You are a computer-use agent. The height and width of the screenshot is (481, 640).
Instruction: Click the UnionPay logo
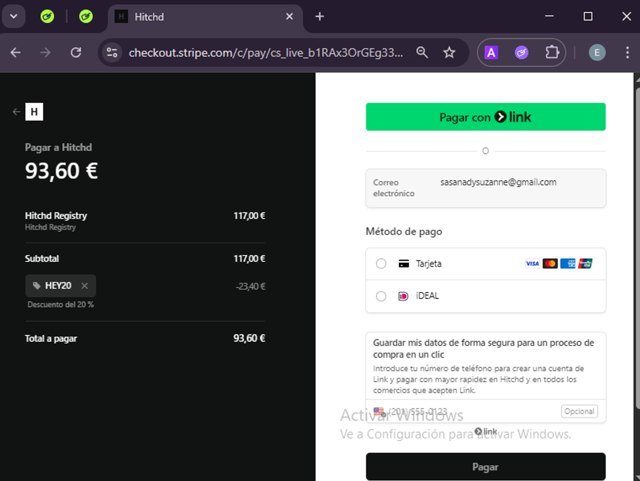click(585, 264)
